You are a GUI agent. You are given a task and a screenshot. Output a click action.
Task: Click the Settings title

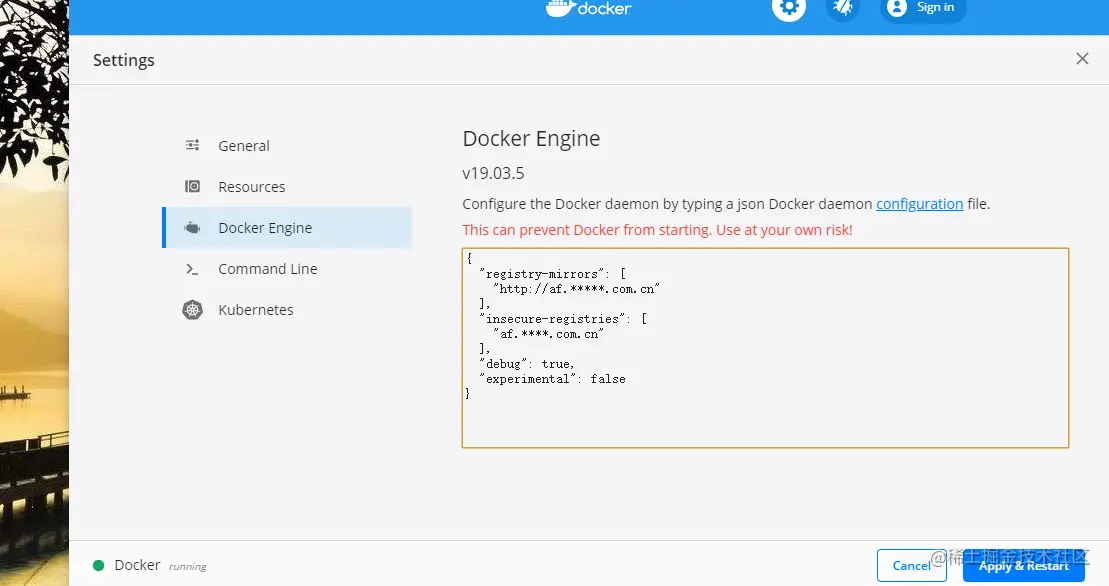(124, 60)
